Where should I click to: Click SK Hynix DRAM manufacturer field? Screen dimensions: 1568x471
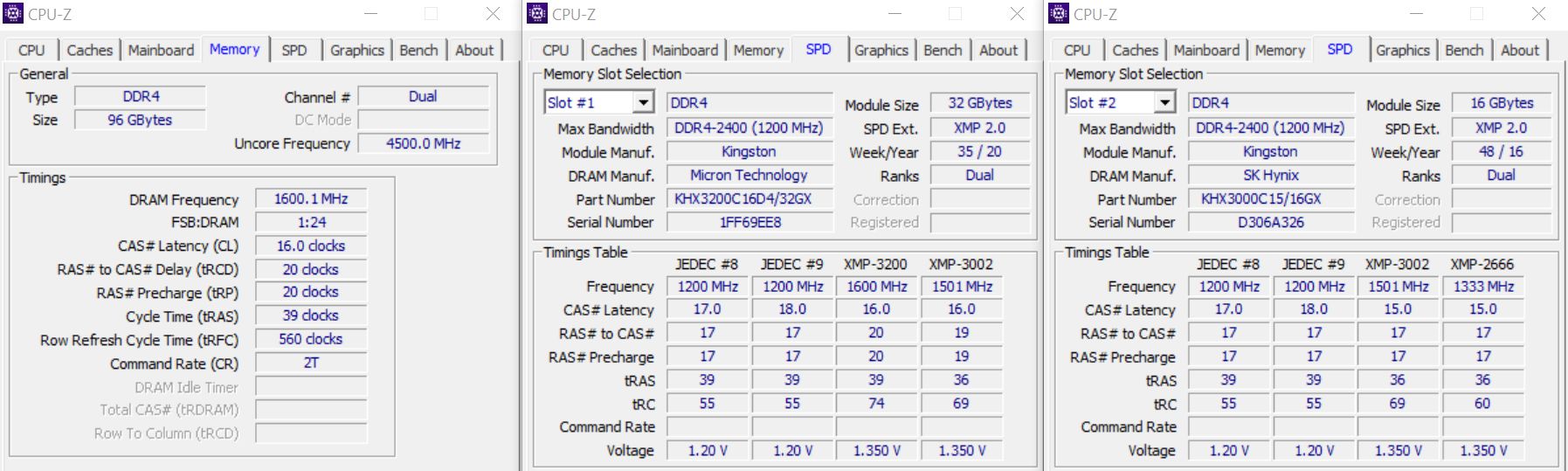tap(1271, 176)
